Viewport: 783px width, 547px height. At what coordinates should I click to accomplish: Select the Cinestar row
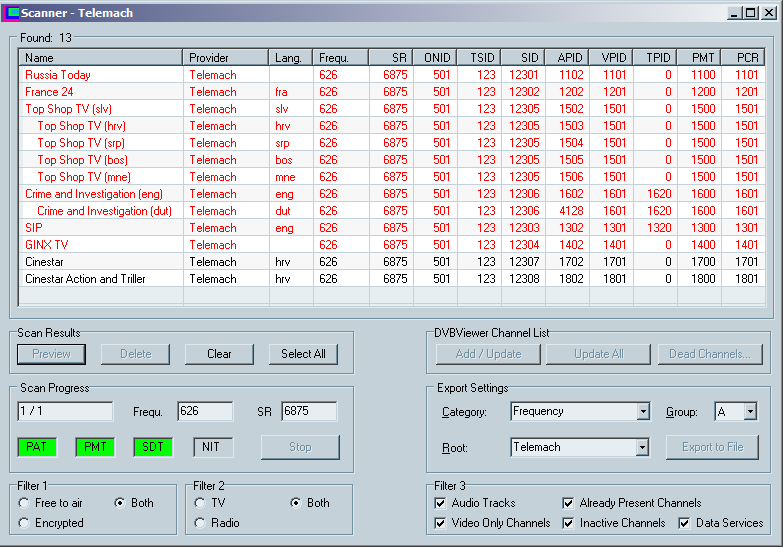pos(392,262)
